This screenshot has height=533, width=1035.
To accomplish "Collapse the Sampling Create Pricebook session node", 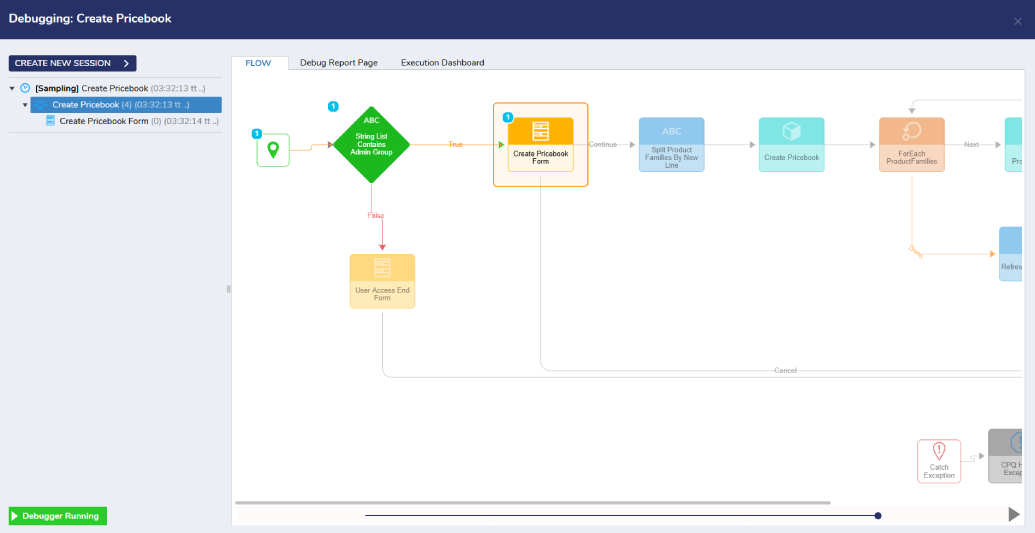I will click(12, 89).
